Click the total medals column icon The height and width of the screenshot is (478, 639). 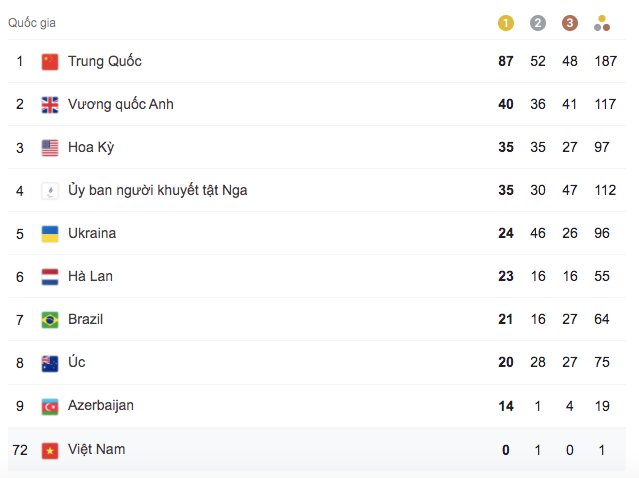click(x=601, y=23)
